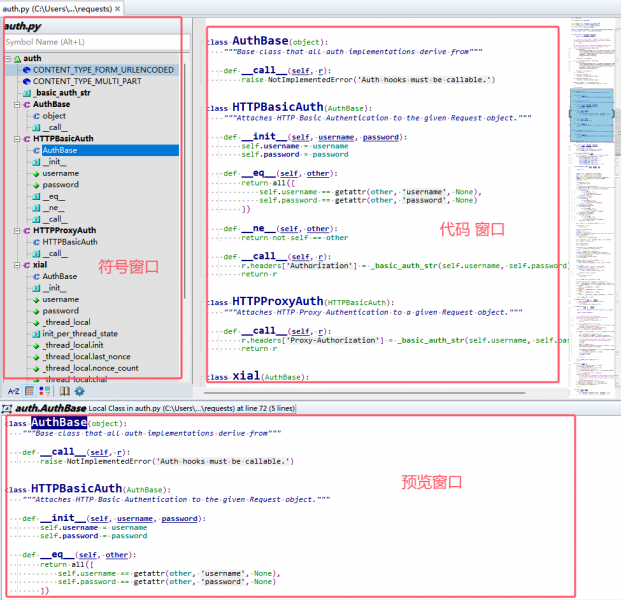Click __ne__ method name in code window

click(x=259, y=228)
